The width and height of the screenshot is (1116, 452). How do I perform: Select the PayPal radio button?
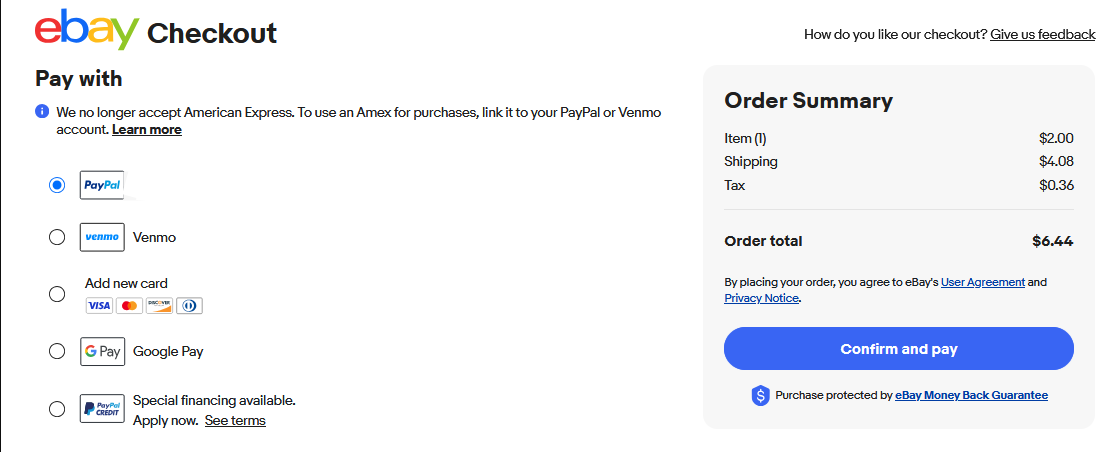[x=57, y=185]
